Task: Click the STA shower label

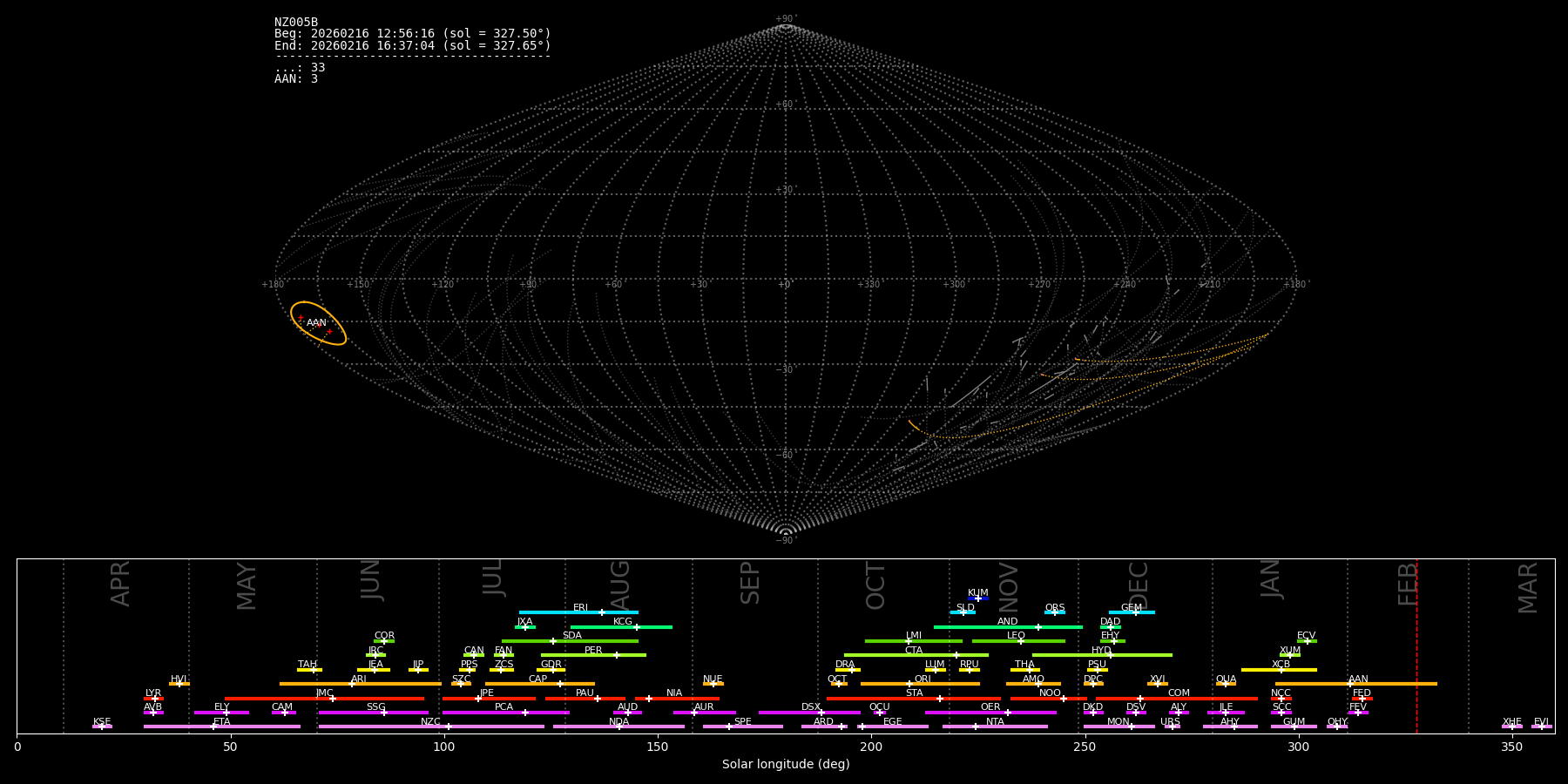Action: click(x=914, y=693)
